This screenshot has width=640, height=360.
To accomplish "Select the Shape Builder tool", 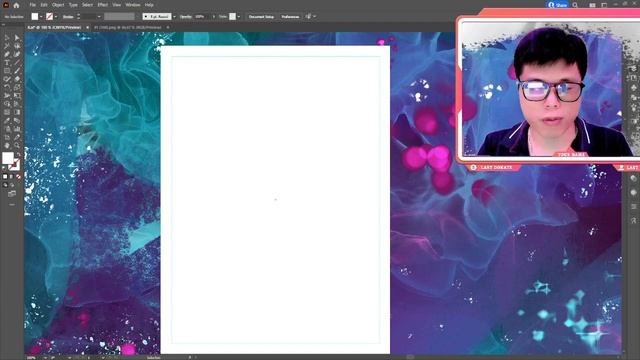I will pos(7,104).
